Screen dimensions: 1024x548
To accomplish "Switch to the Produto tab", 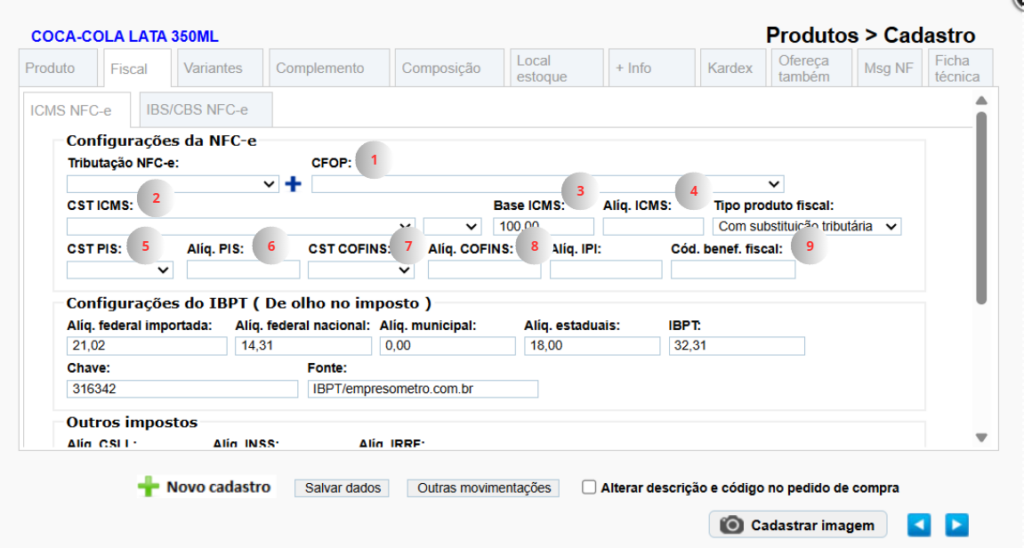I will [58, 68].
